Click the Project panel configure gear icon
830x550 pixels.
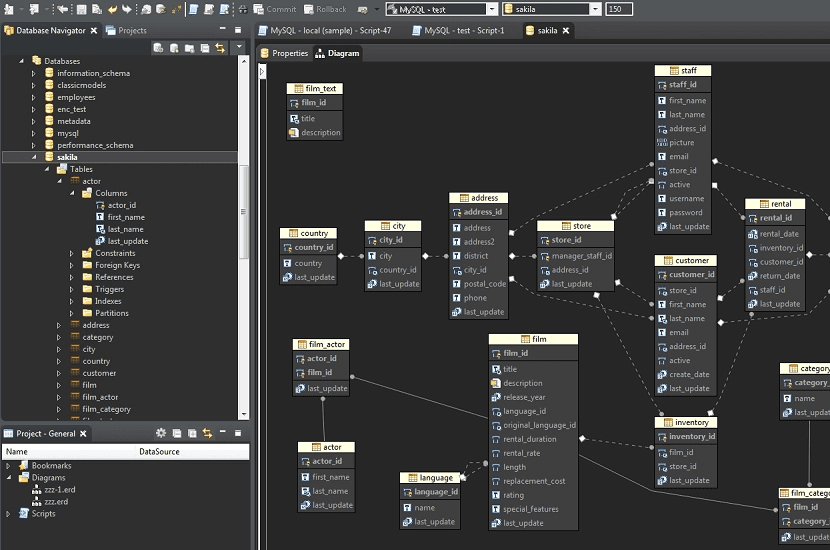160,433
